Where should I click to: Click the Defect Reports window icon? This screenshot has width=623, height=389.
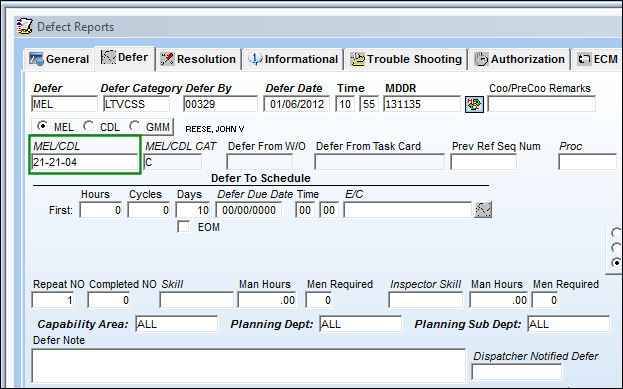(x=25, y=26)
